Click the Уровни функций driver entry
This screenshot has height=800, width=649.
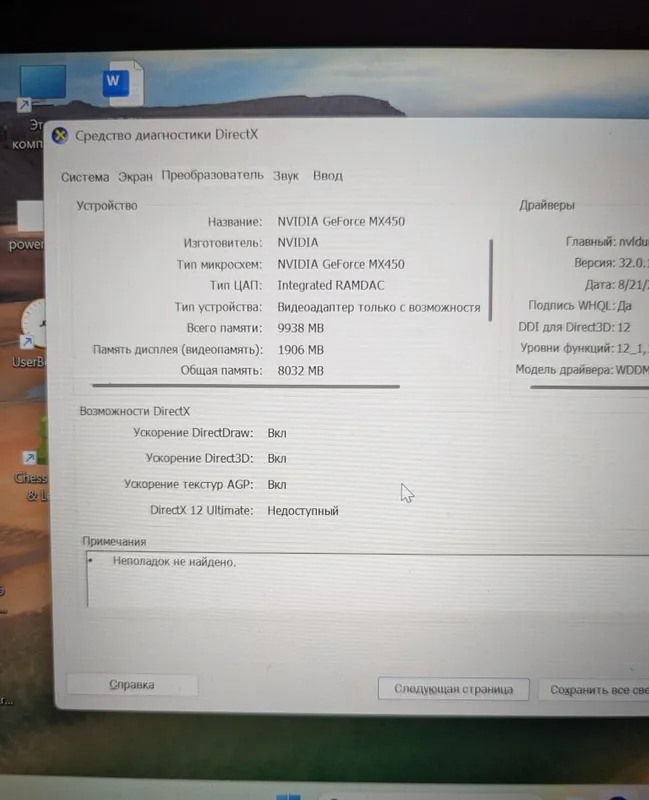(584, 348)
